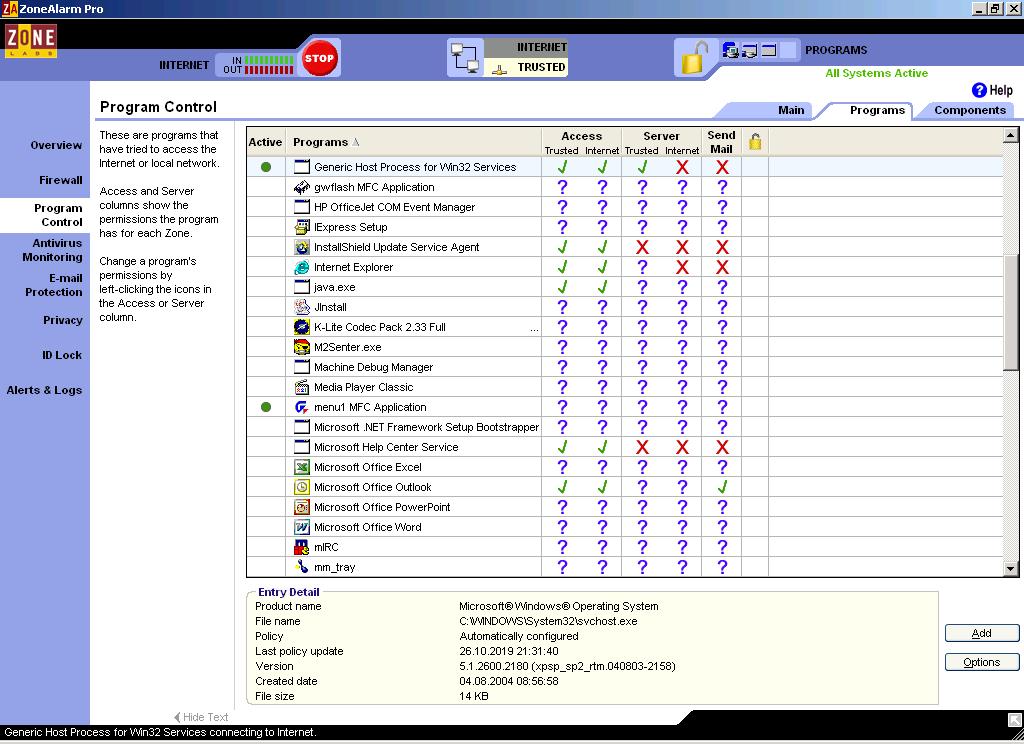This screenshot has width=1024, height=744.
Task: Click the mIRC program icon
Action: click(302, 547)
